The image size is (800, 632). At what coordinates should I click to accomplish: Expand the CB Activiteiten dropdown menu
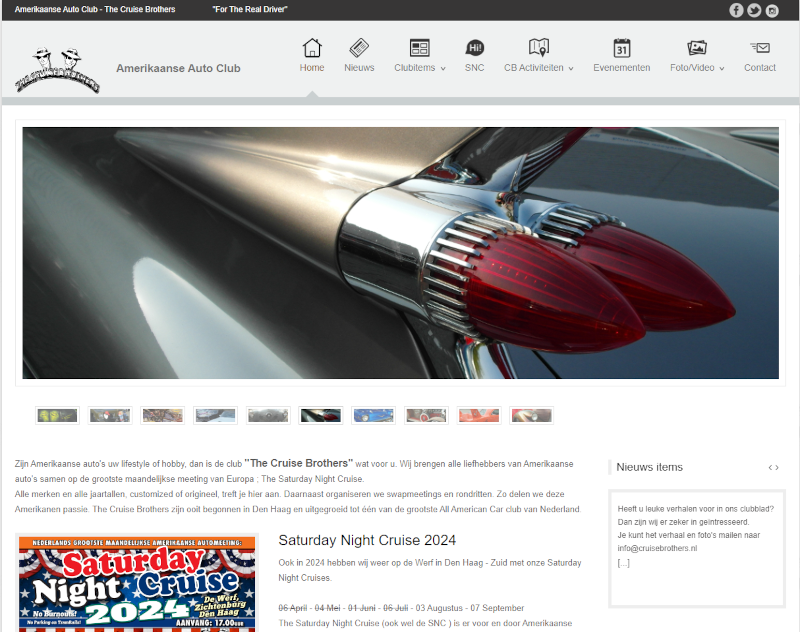point(539,68)
